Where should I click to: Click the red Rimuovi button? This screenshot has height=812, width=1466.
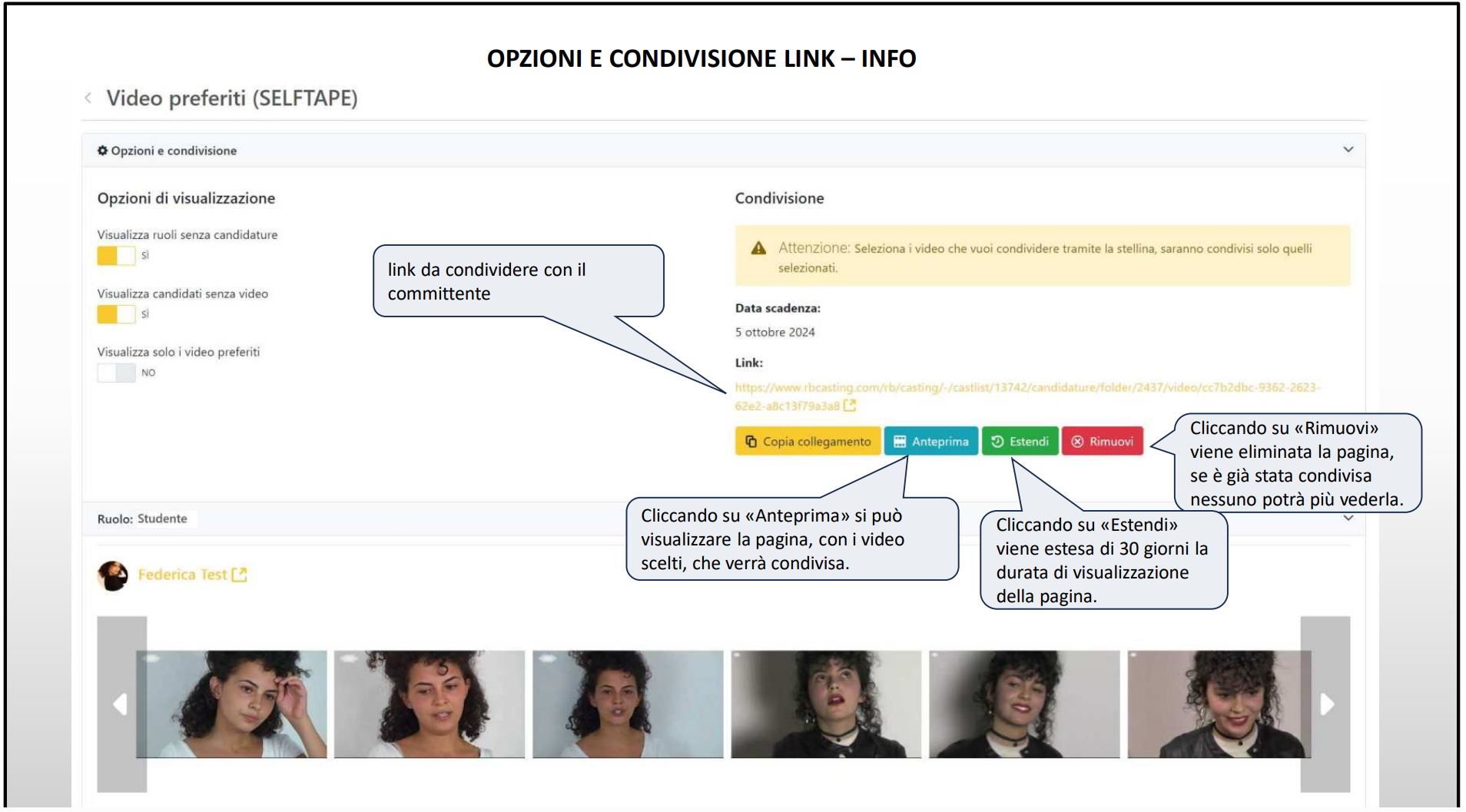1102,442
